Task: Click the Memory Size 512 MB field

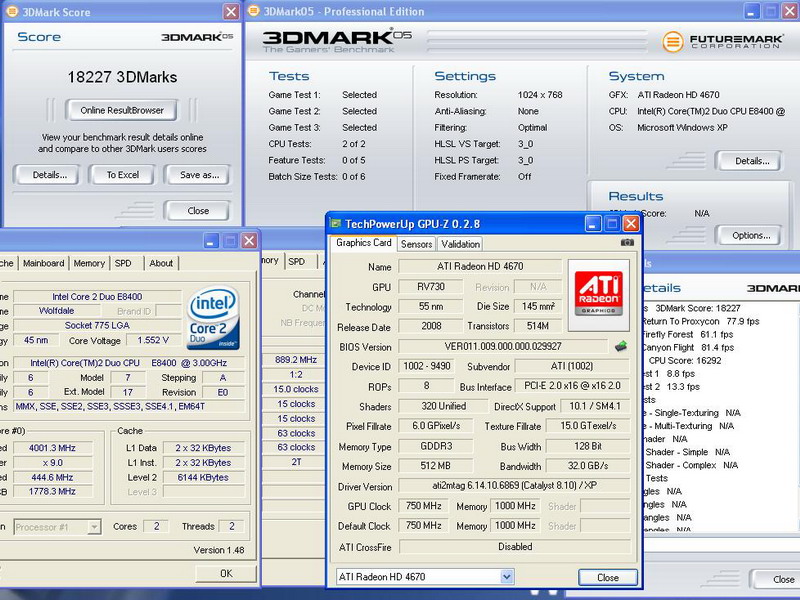Action: (x=435, y=466)
